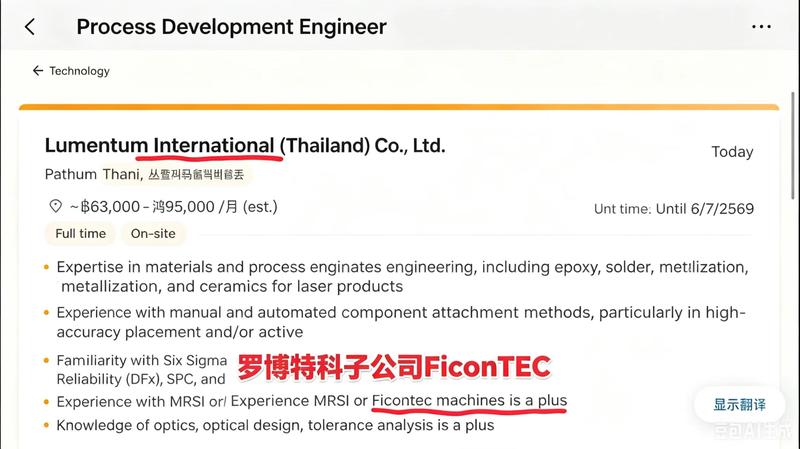
Task: Open Lumentum International (Thailand) company name
Action: [245, 145]
